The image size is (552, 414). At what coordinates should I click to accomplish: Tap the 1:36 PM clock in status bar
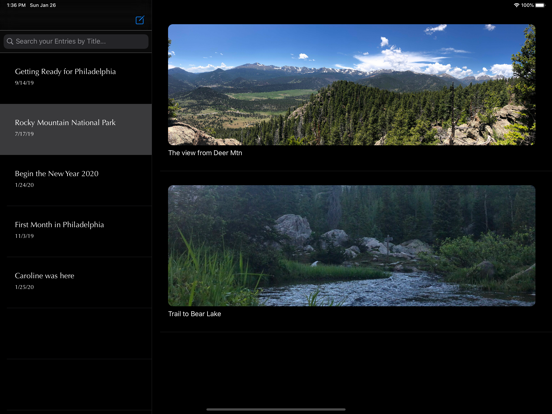coord(16,5)
